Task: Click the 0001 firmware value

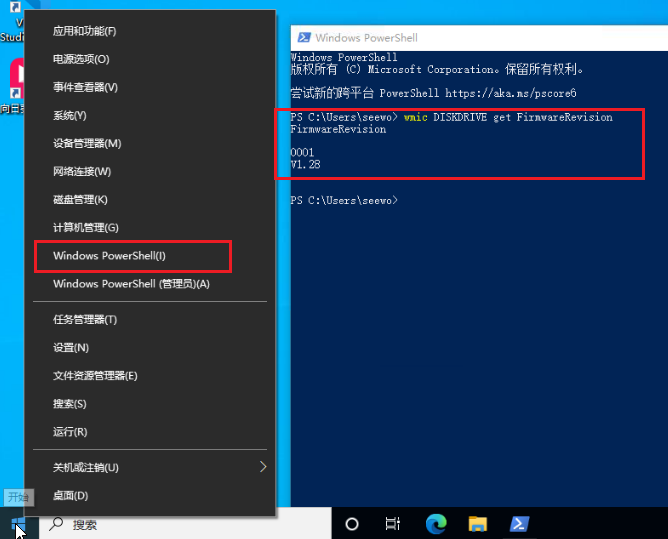Action: point(302,153)
